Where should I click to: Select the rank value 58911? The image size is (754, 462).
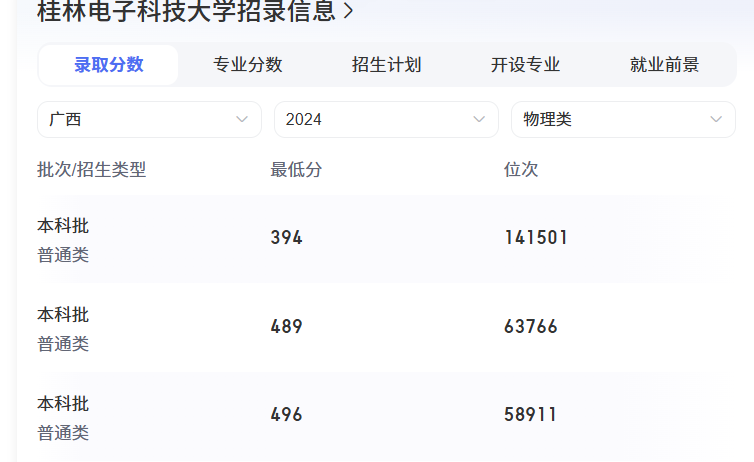[530, 414]
